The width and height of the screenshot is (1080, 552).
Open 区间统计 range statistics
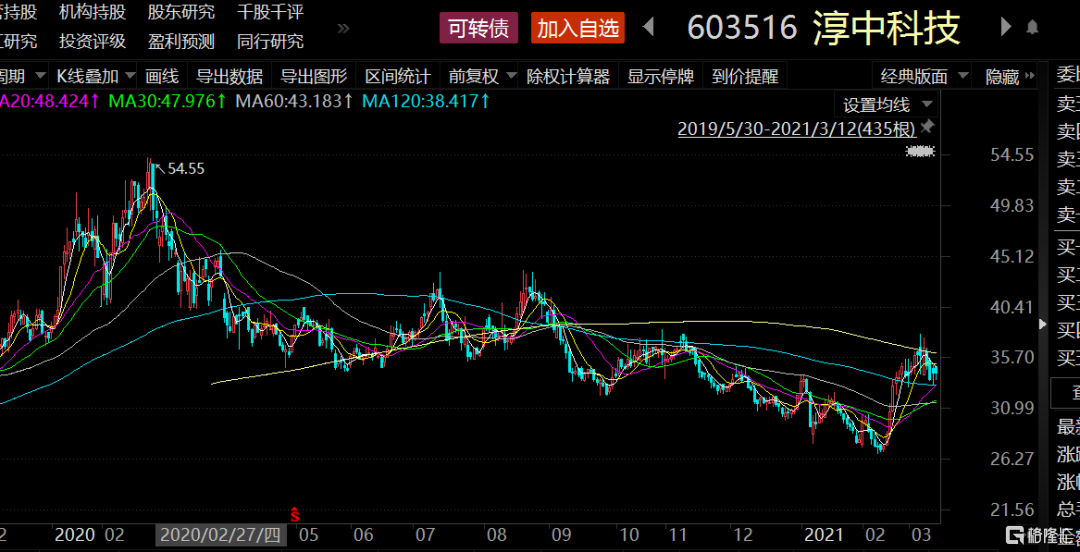(398, 76)
